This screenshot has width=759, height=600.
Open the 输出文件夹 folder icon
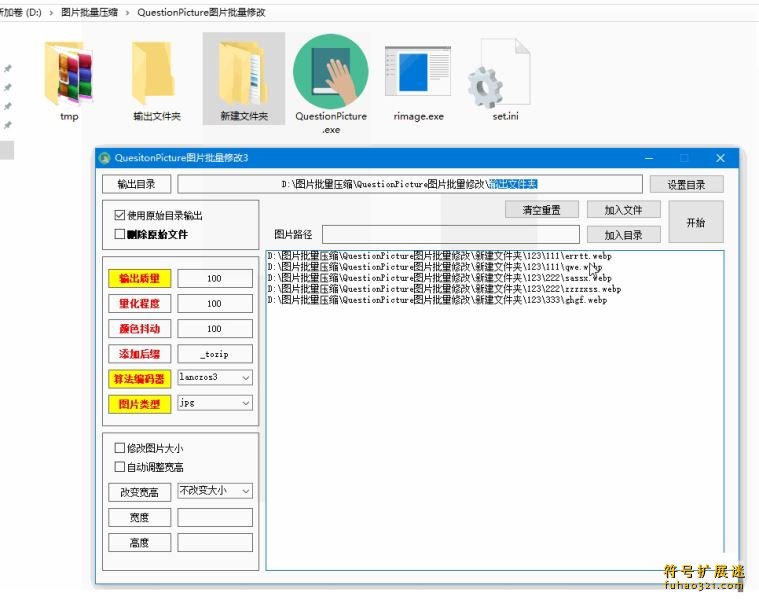[x=156, y=73]
